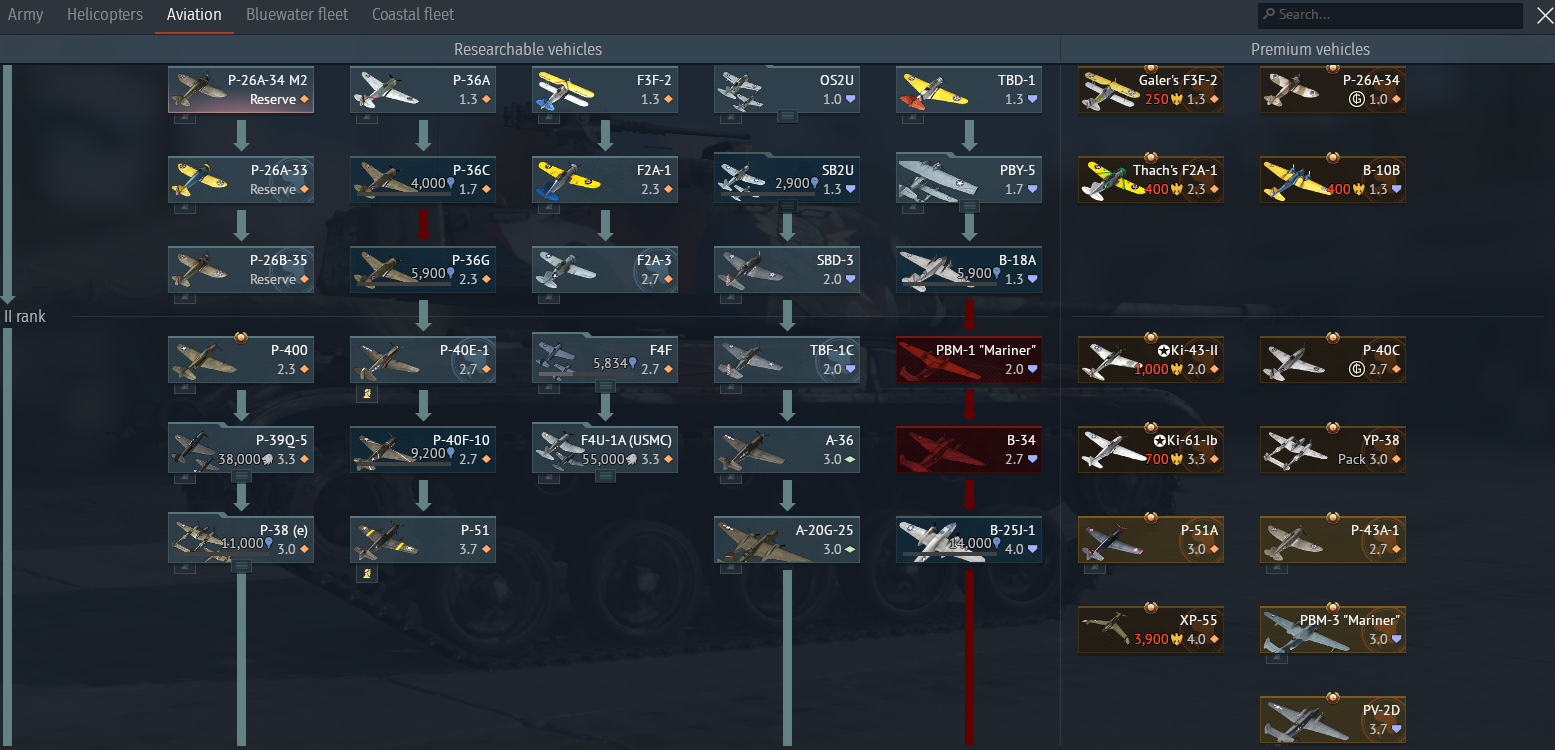The image size is (1555, 750).
Task: Click the Researchable vehicles header
Action: point(528,49)
